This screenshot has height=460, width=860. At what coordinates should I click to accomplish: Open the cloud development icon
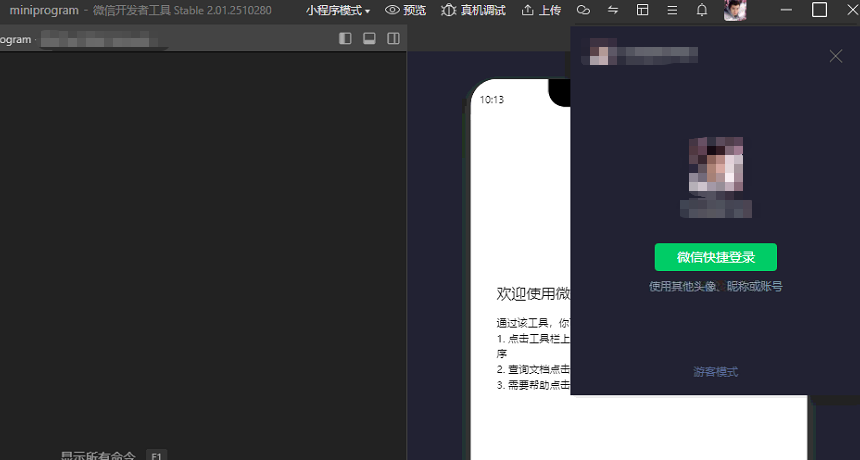pos(583,10)
